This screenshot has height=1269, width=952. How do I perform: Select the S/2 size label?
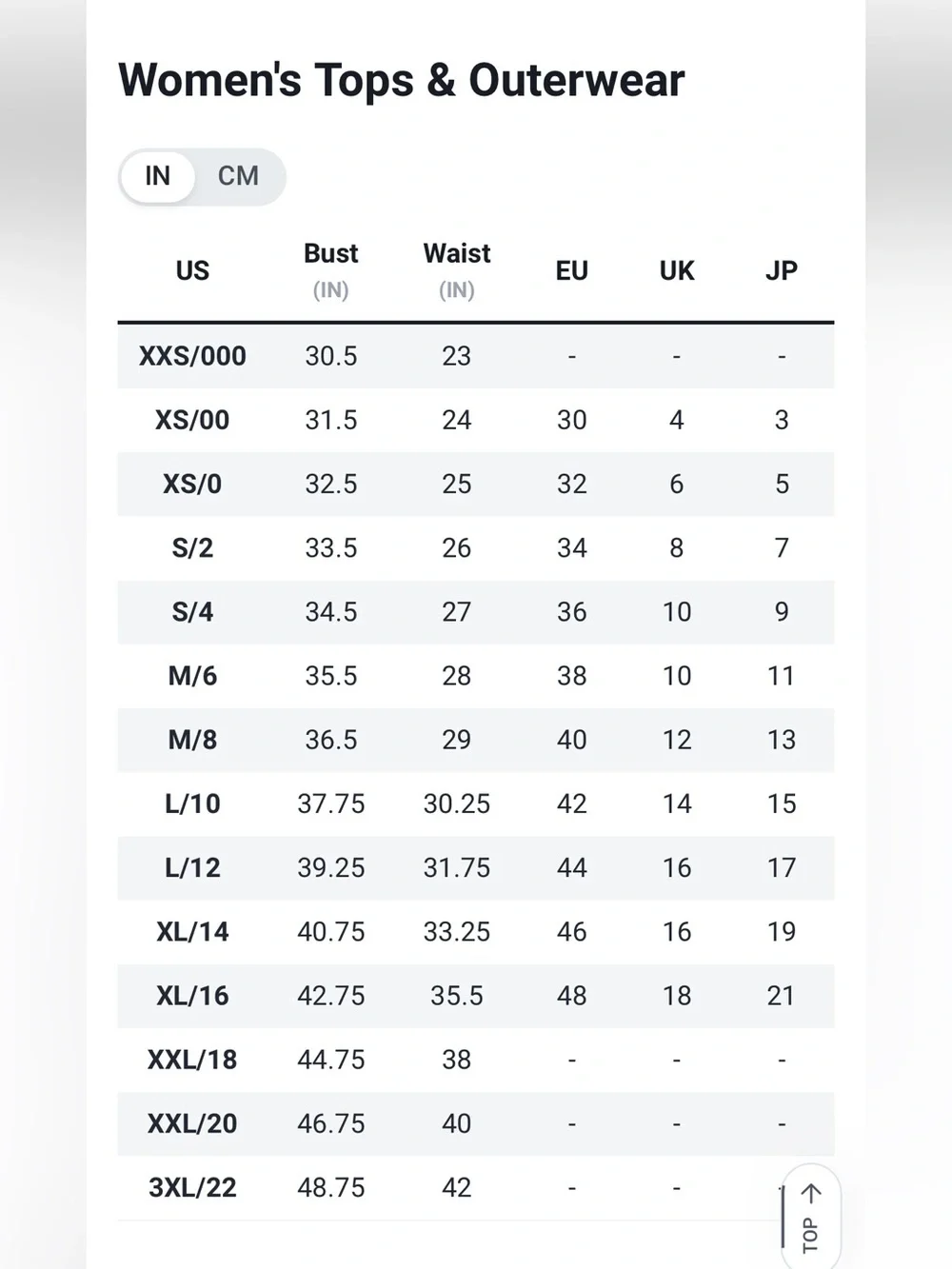(192, 548)
